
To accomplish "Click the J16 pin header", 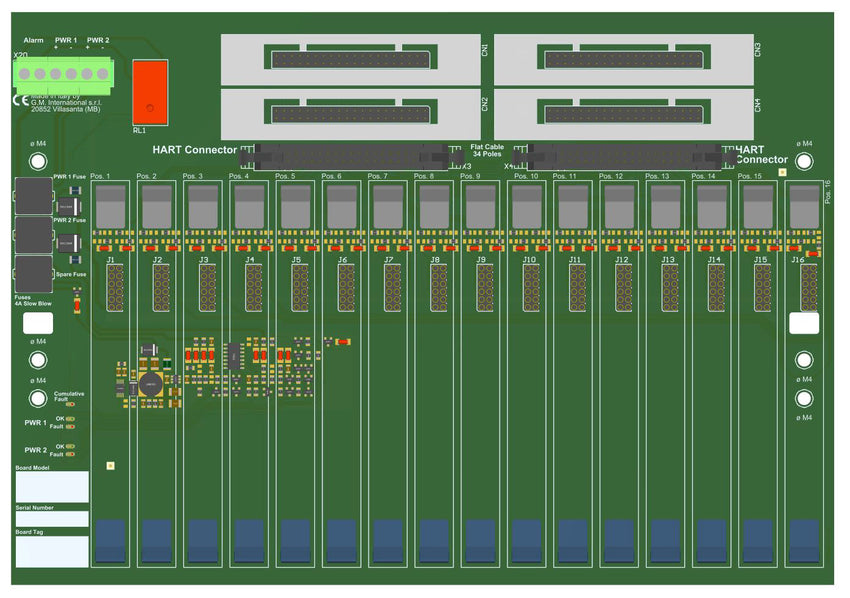I will tap(808, 289).
